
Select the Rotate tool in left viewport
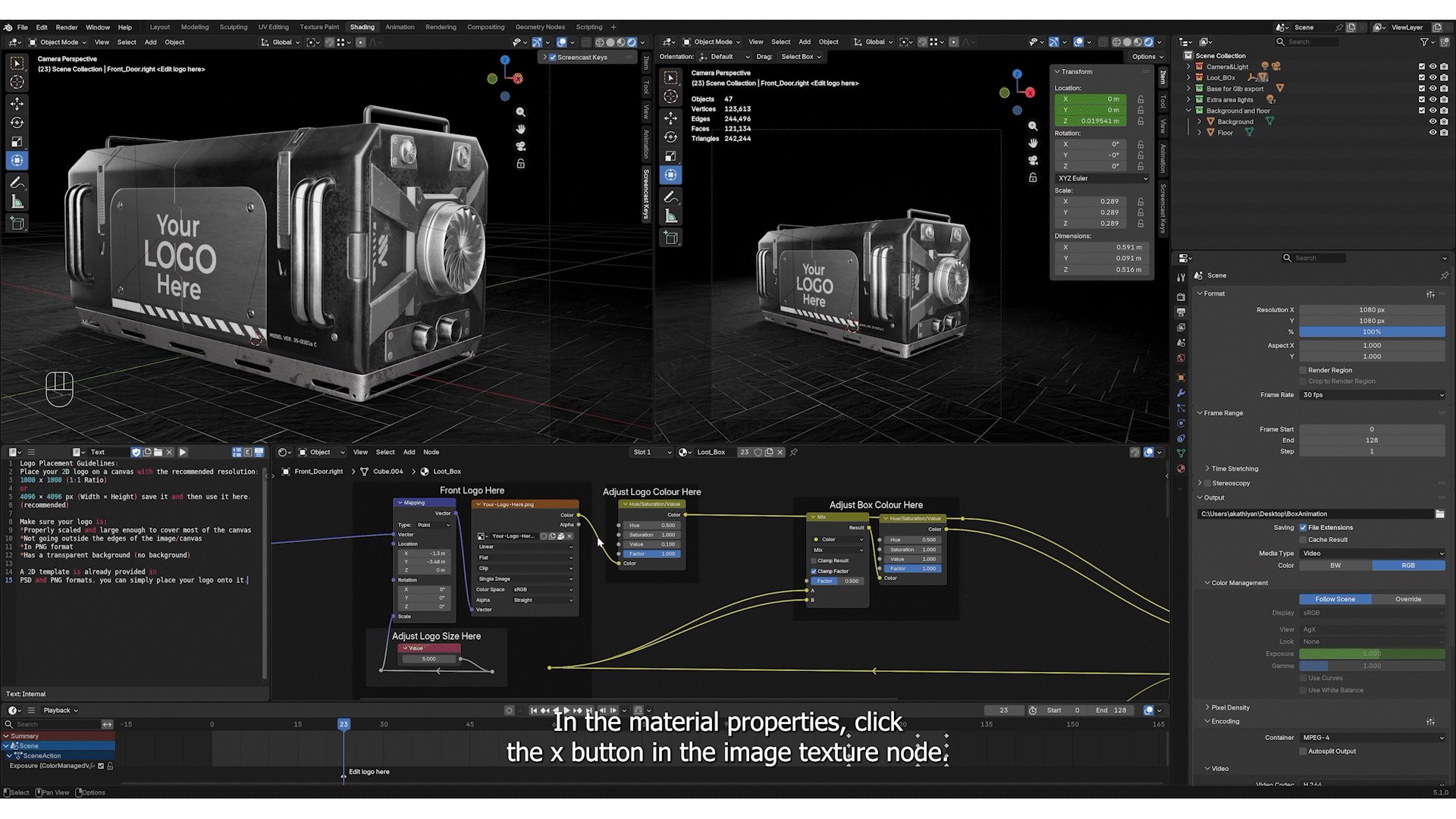(x=17, y=122)
